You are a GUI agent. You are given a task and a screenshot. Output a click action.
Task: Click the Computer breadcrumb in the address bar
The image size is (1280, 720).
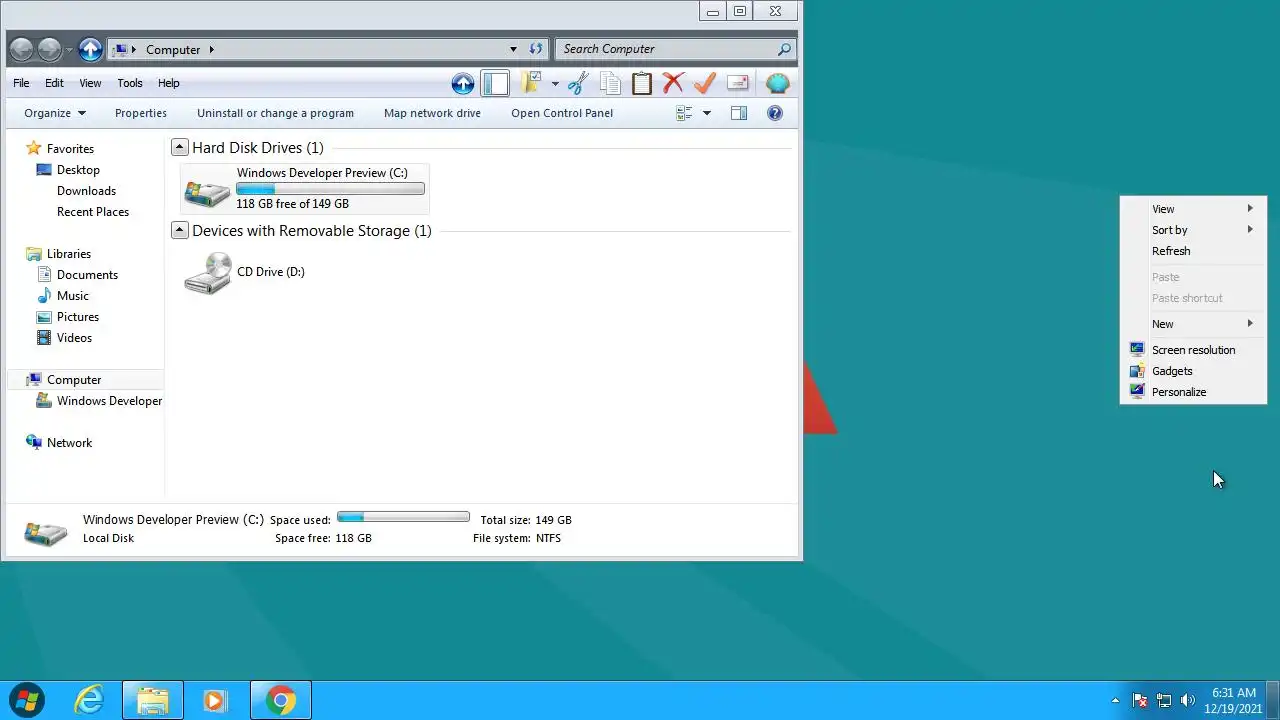[x=173, y=49]
